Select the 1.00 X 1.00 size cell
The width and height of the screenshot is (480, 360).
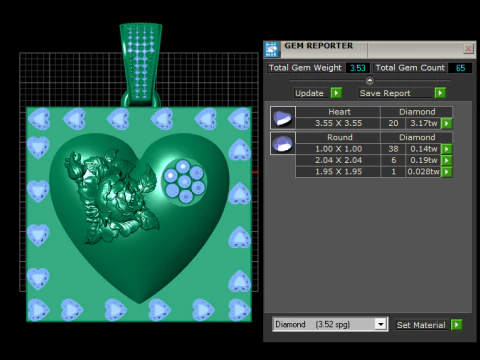[338, 149]
